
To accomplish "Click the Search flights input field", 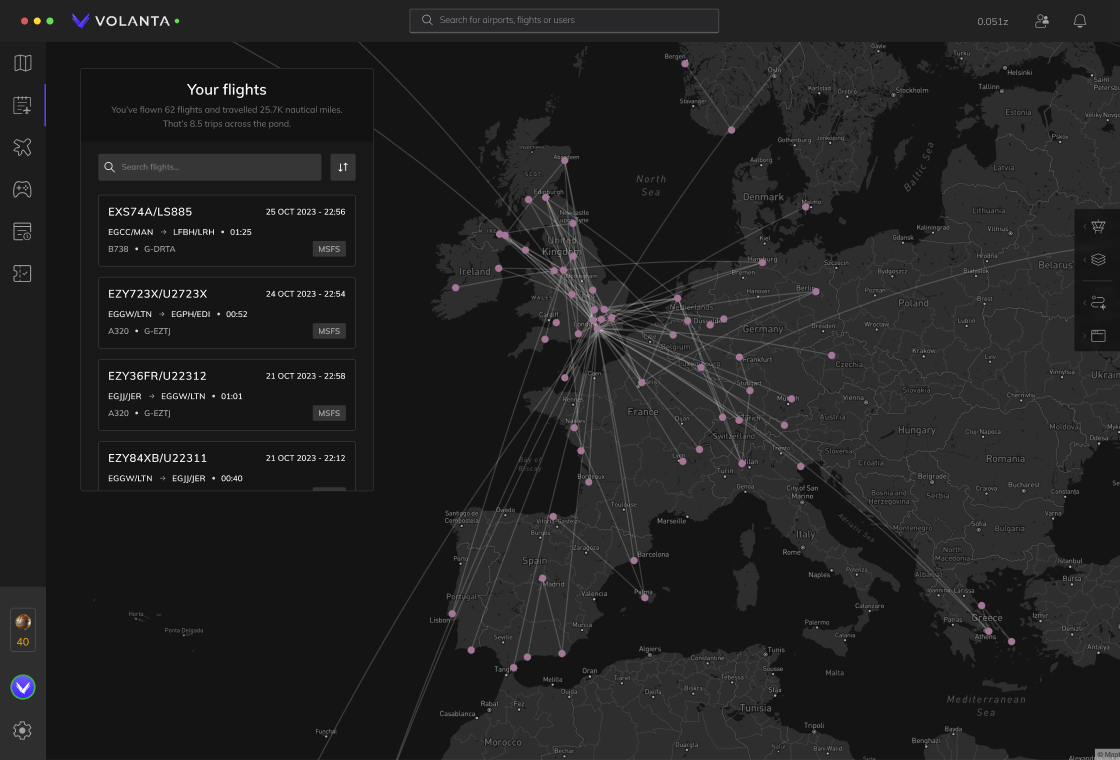I will [x=210, y=167].
